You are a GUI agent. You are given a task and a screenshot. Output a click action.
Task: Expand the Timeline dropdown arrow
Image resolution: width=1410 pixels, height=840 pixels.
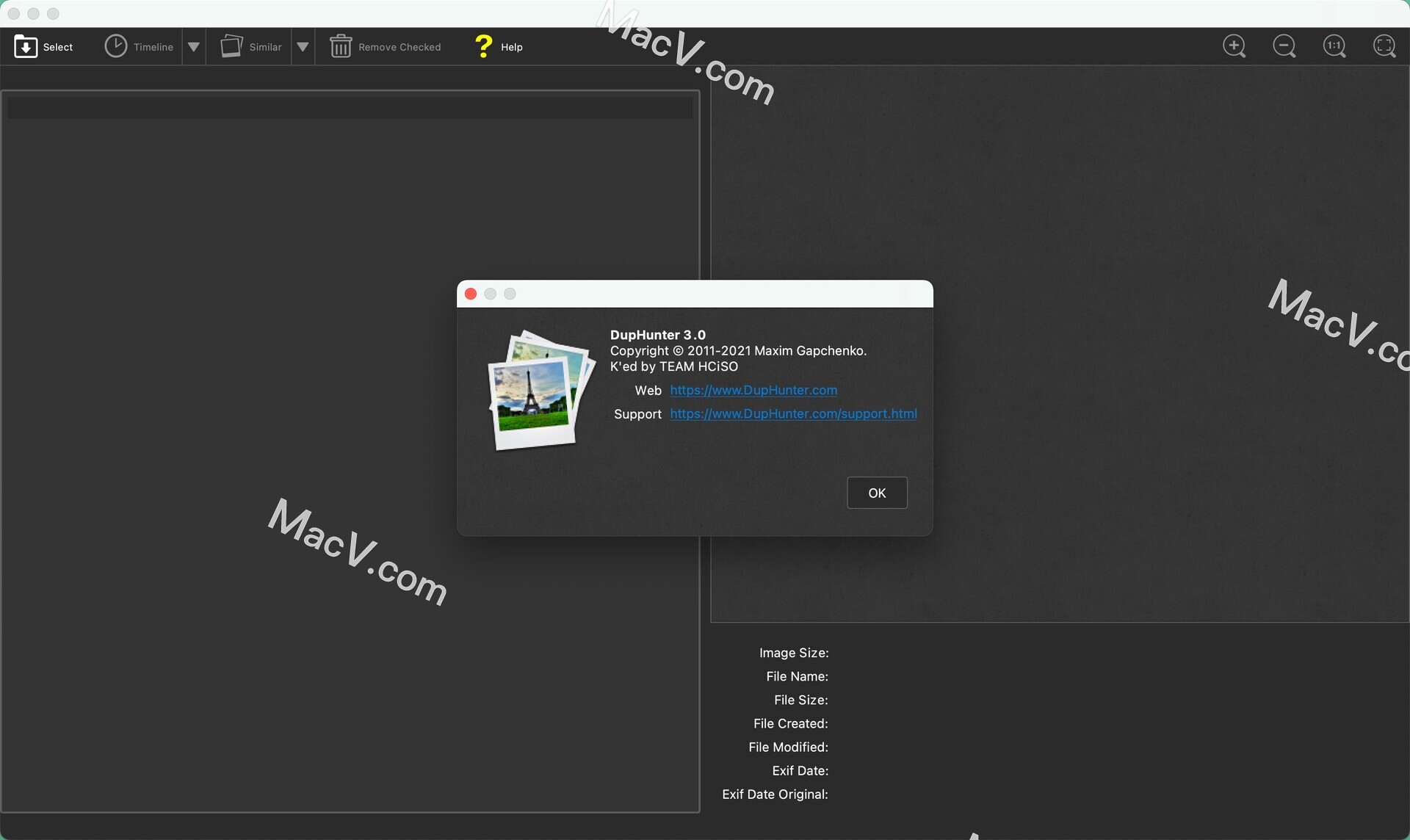[194, 47]
